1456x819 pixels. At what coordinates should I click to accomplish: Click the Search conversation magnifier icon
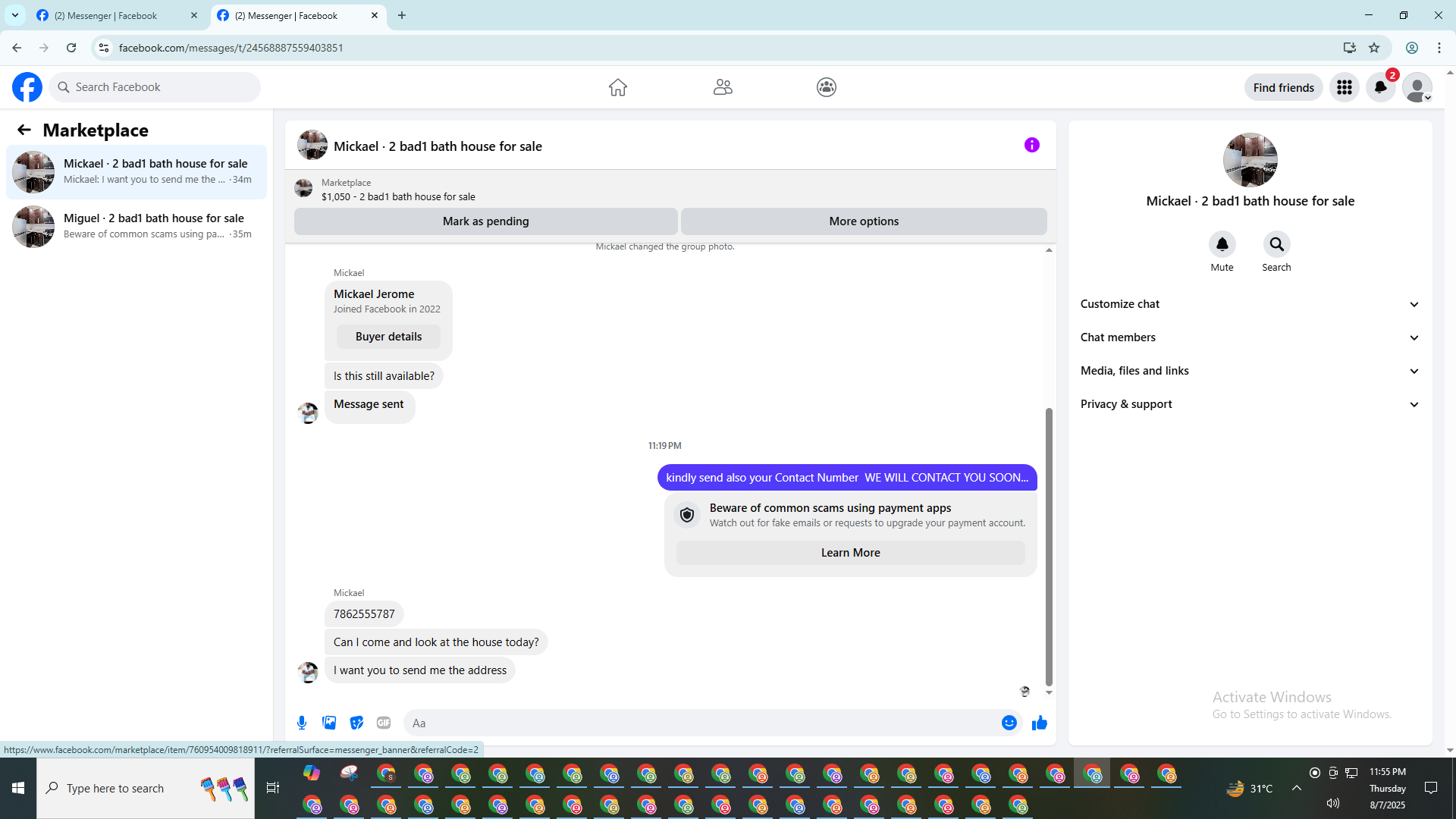coord(1276,244)
